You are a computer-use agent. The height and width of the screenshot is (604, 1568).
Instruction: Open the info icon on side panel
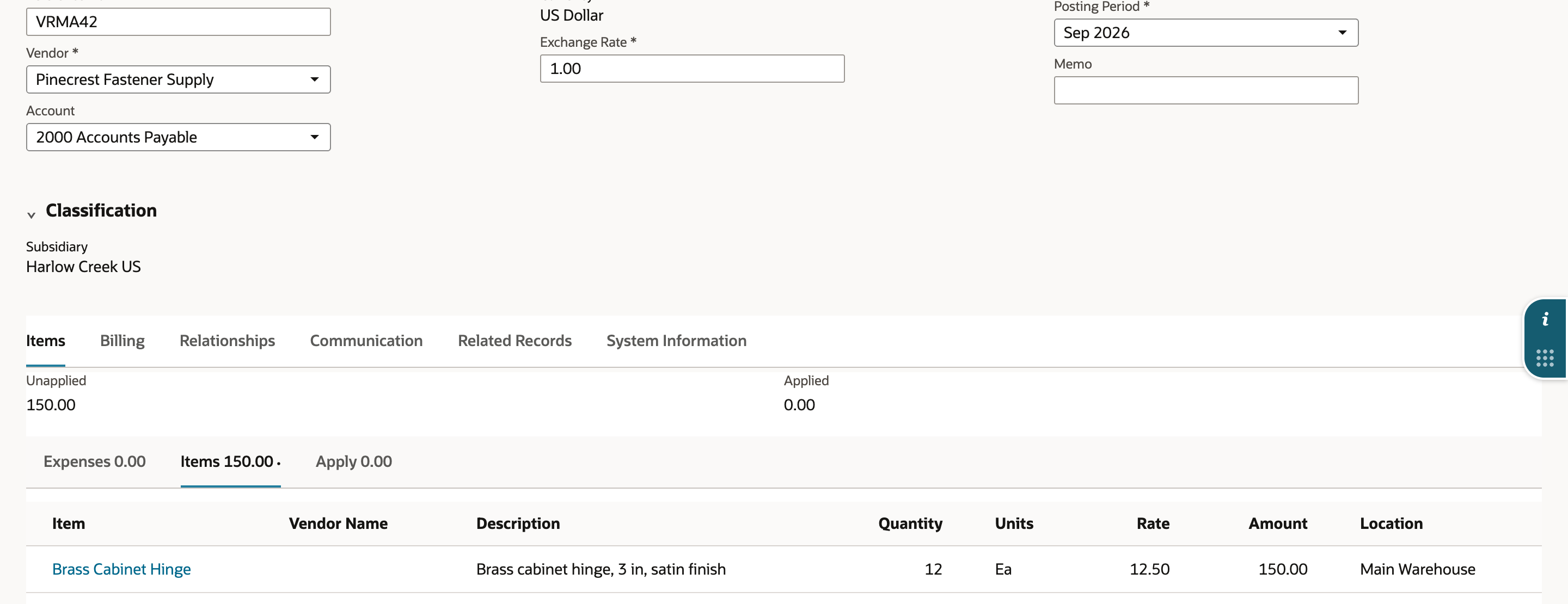(x=1545, y=319)
